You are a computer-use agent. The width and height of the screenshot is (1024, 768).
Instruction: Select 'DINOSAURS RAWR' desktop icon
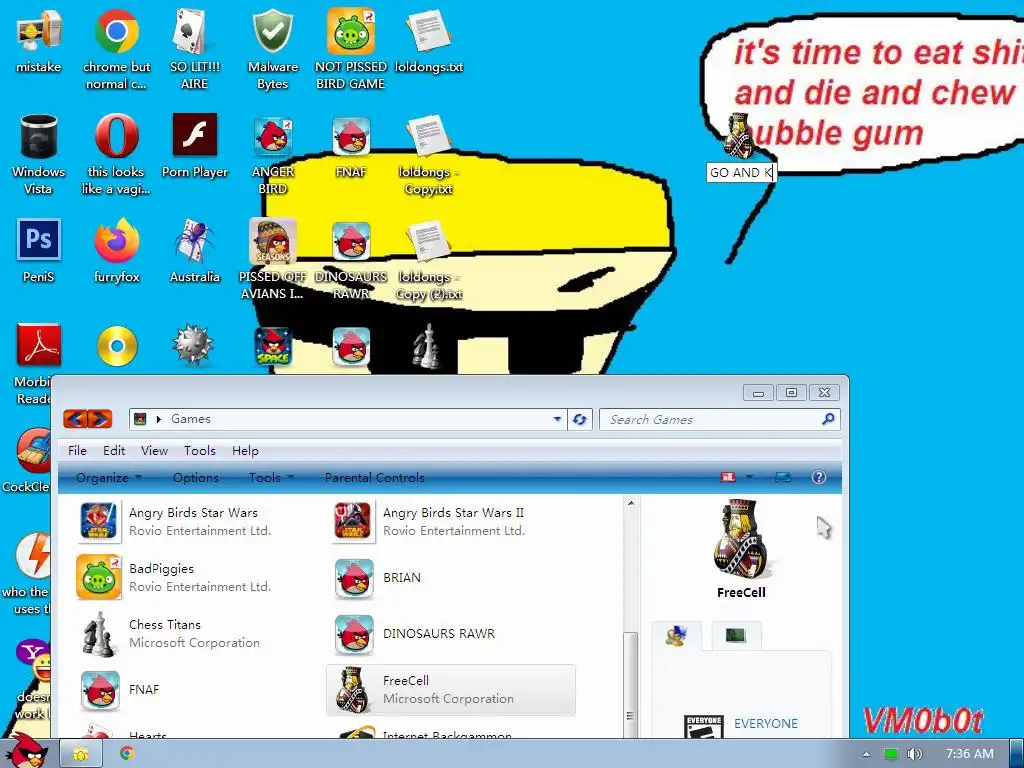click(x=351, y=259)
